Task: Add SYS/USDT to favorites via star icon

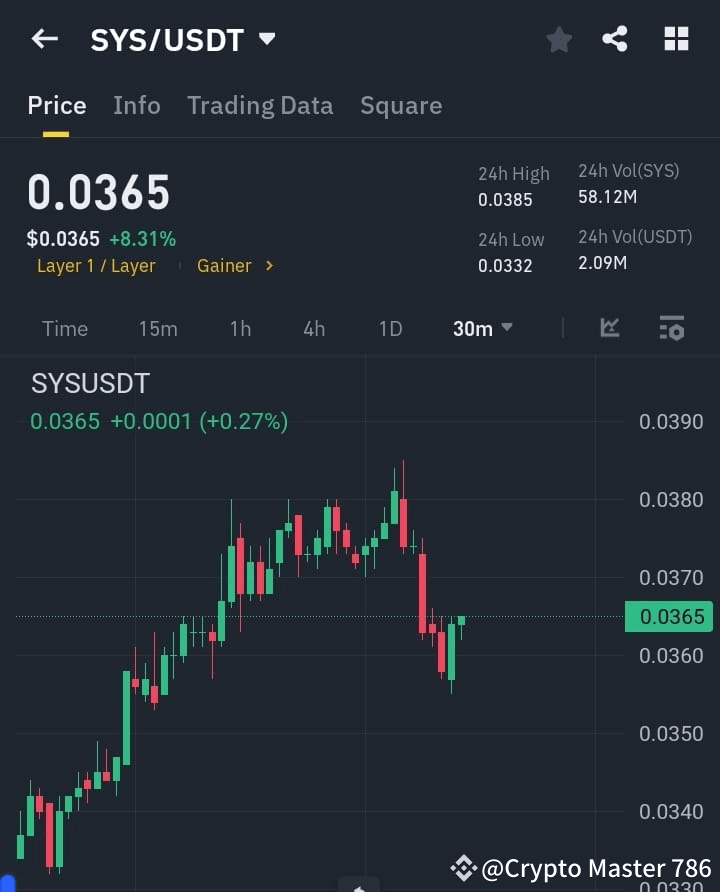Action: [558, 39]
